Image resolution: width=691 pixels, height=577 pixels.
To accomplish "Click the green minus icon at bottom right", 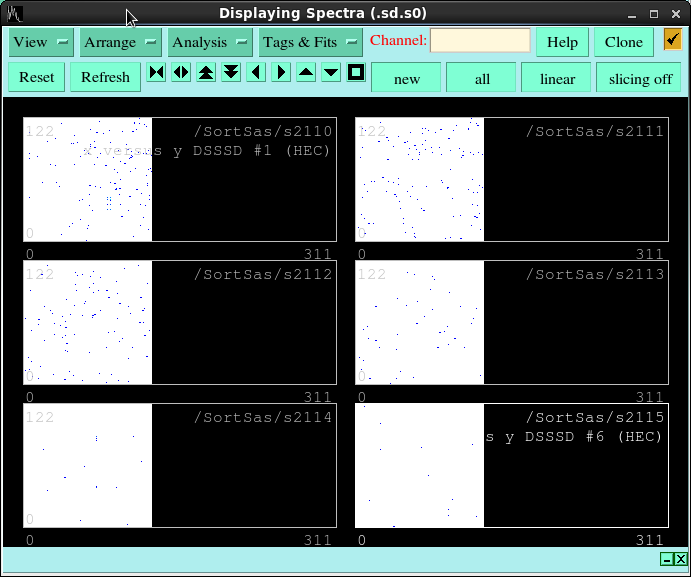I will [x=667, y=559].
